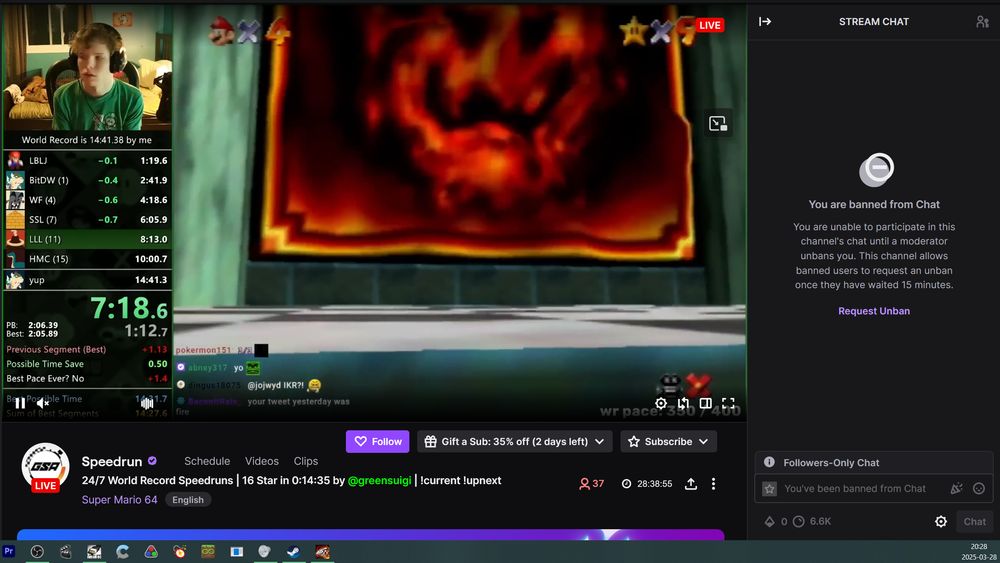Click the verified badge next to Speedrun
The image size is (1000, 563).
pos(152,460)
